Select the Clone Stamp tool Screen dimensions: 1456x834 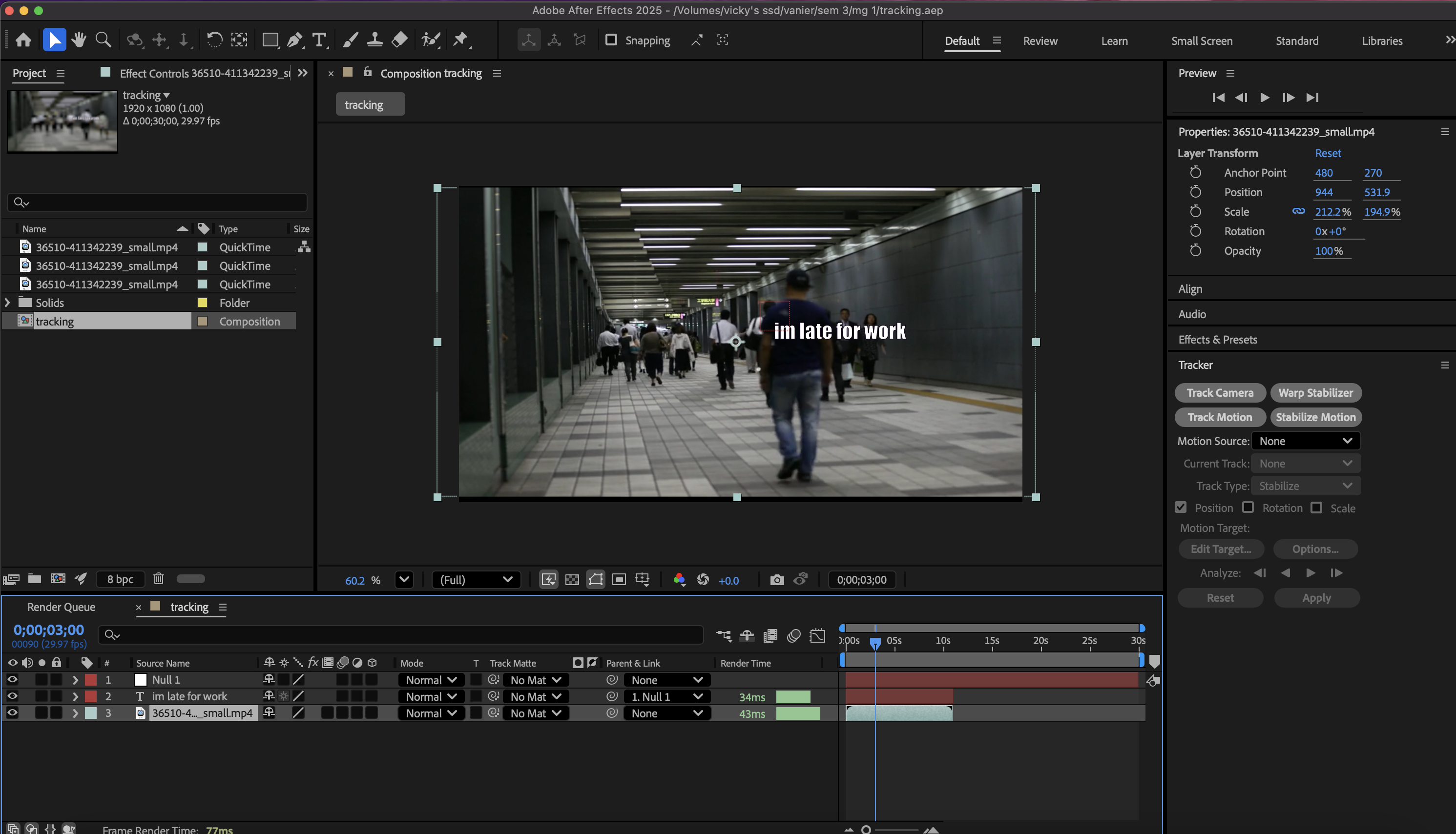tap(375, 40)
